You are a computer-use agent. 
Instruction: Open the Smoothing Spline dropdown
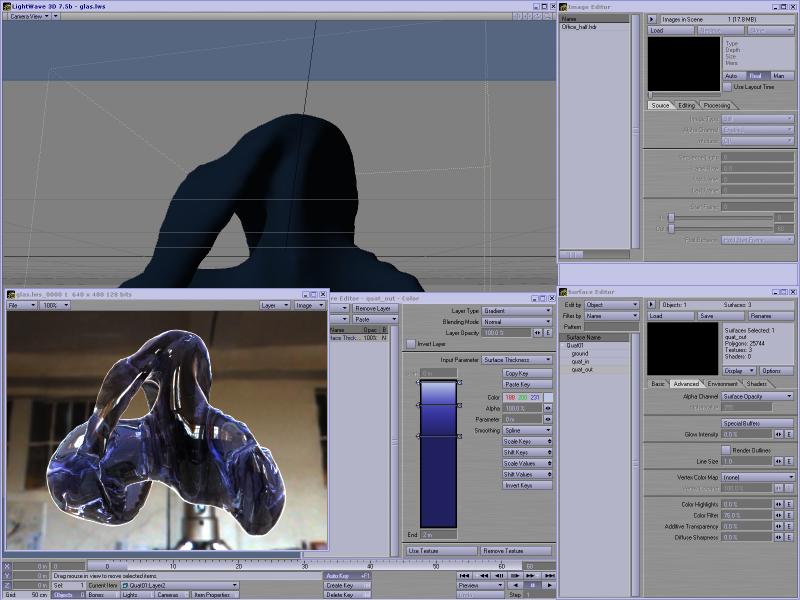pyautogui.click(x=528, y=431)
